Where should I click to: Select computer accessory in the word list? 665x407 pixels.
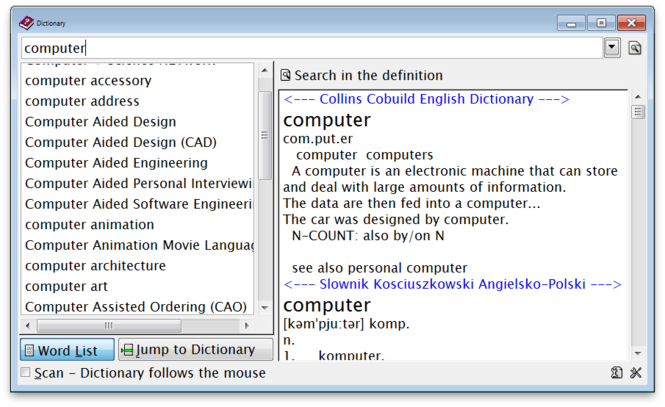tap(88, 81)
